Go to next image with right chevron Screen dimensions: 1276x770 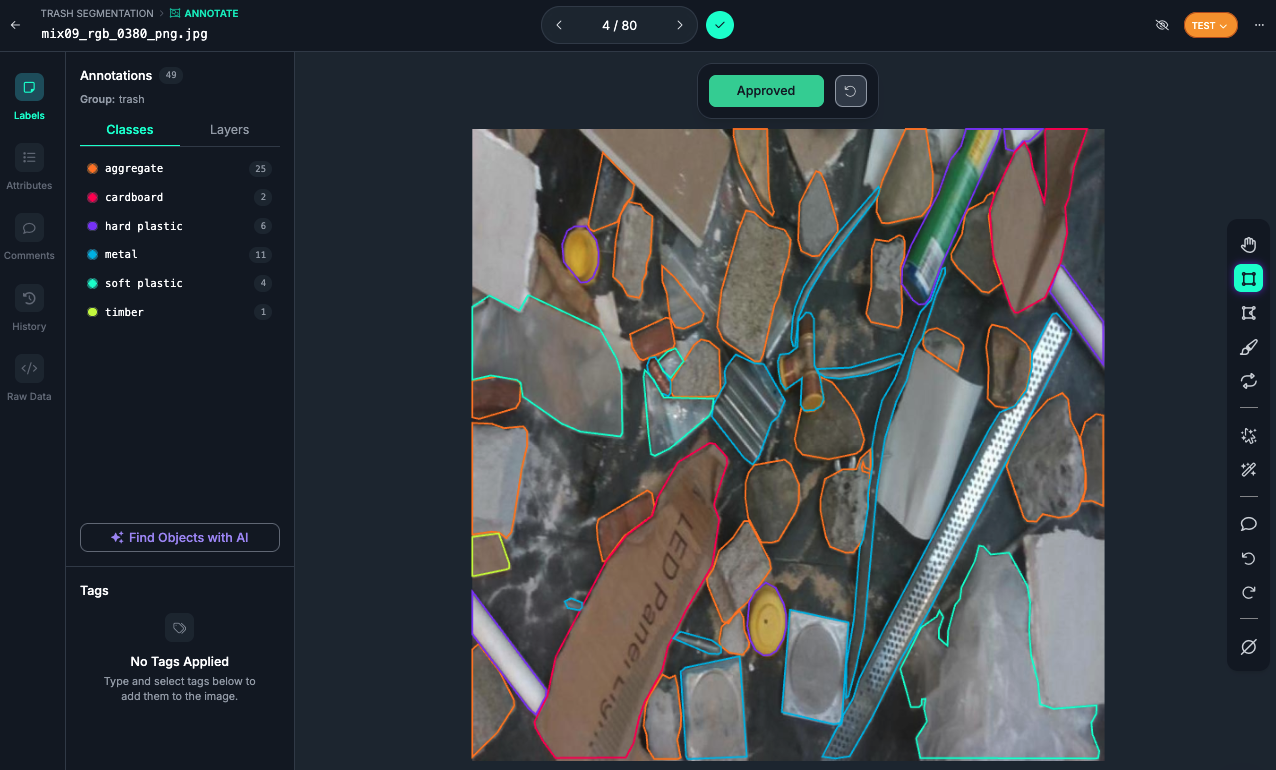pos(680,25)
